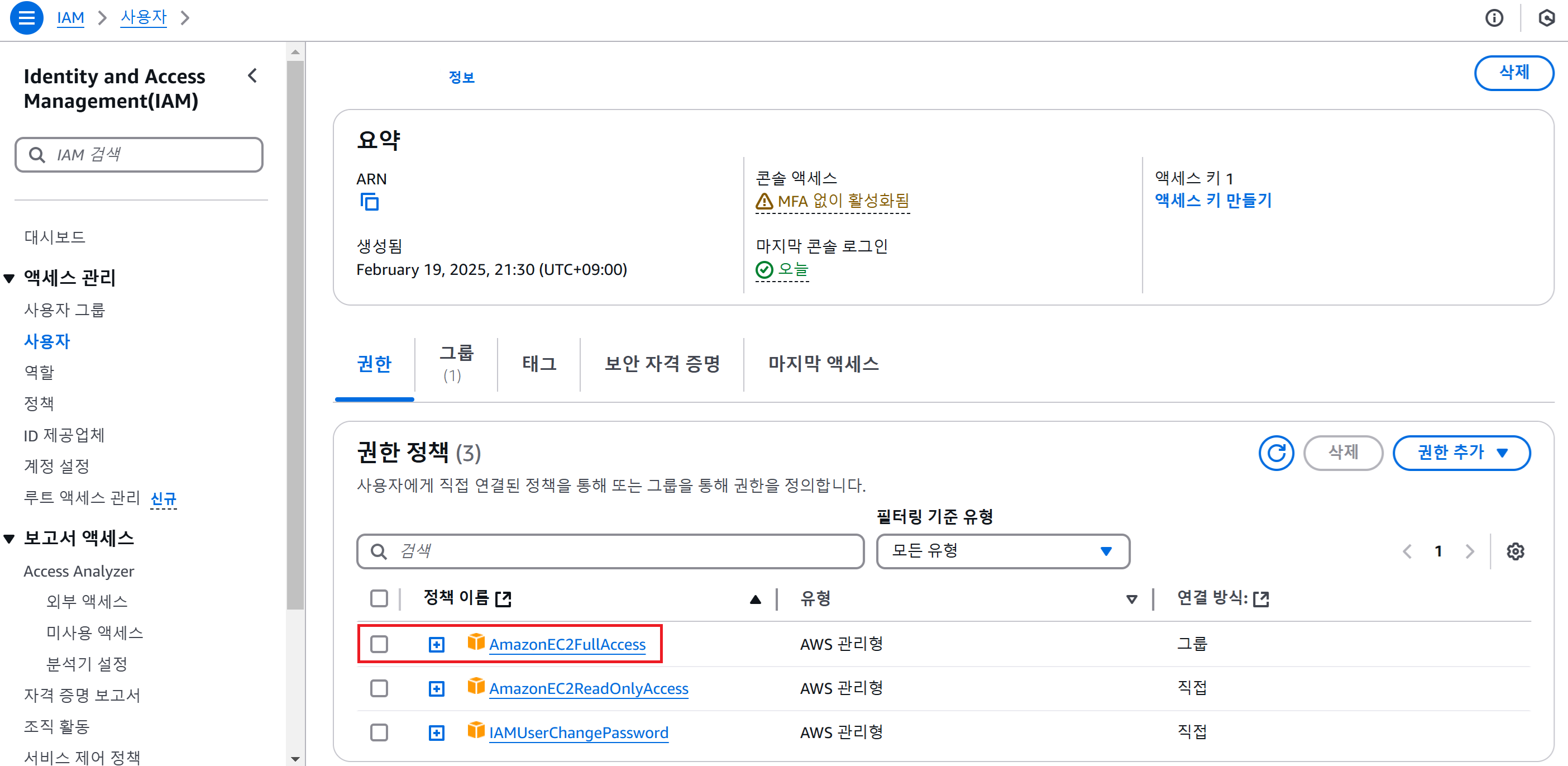
Task: Click the info circle icon top right
Action: [x=1494, y=18]
